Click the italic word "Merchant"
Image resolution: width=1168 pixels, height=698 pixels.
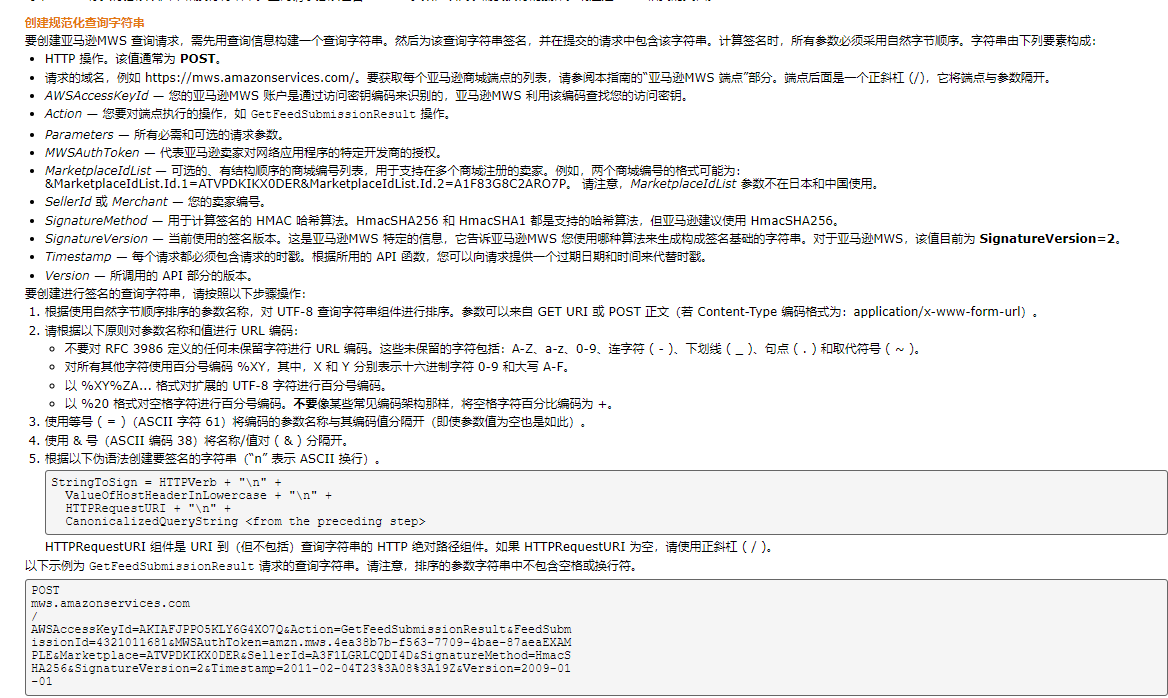[x=140, y=202]
